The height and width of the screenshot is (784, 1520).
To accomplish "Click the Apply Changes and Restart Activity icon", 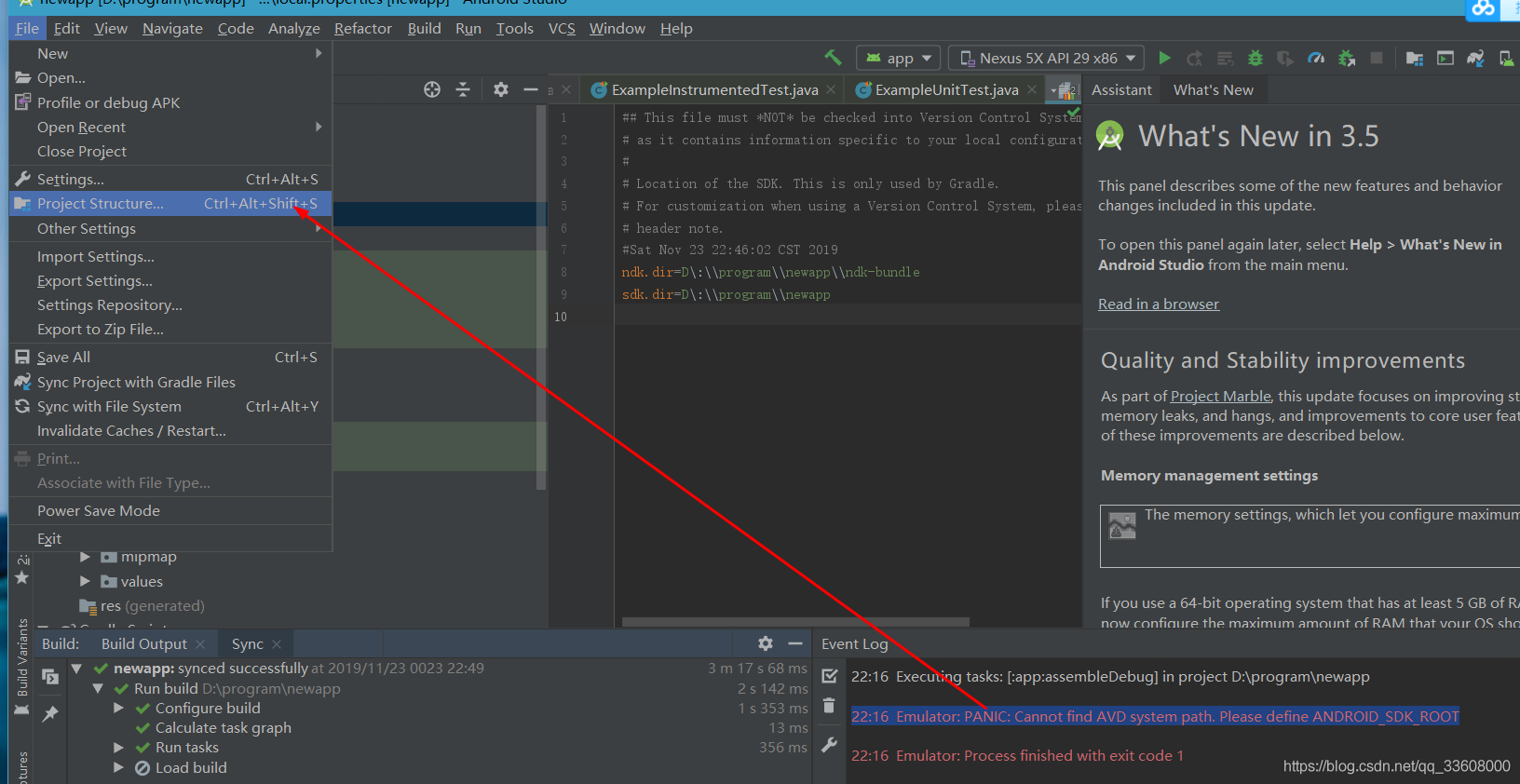I will [1194, 59].
